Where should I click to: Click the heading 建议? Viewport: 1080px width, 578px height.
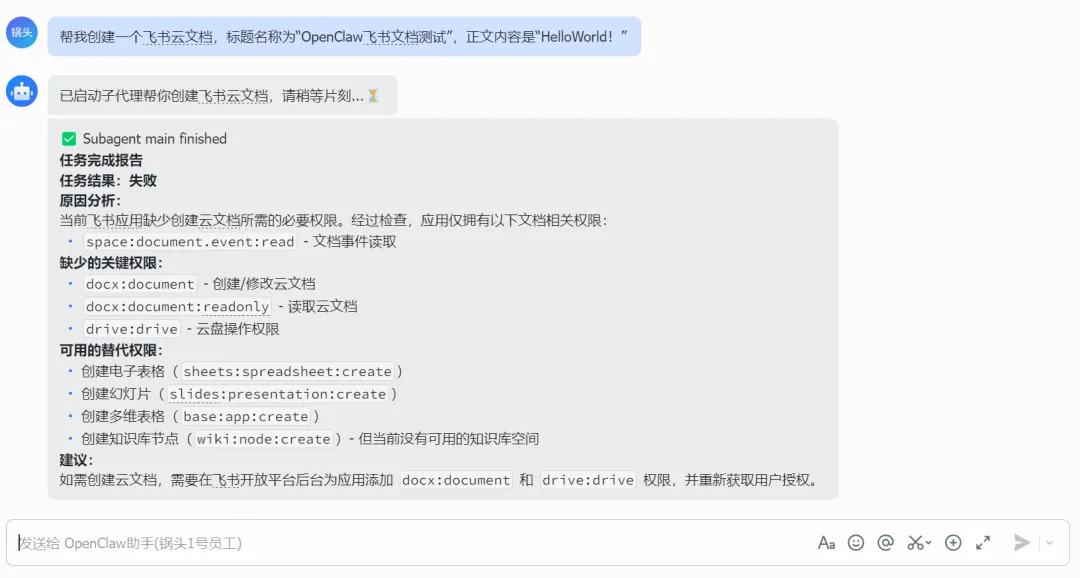(x=76, y=460)
